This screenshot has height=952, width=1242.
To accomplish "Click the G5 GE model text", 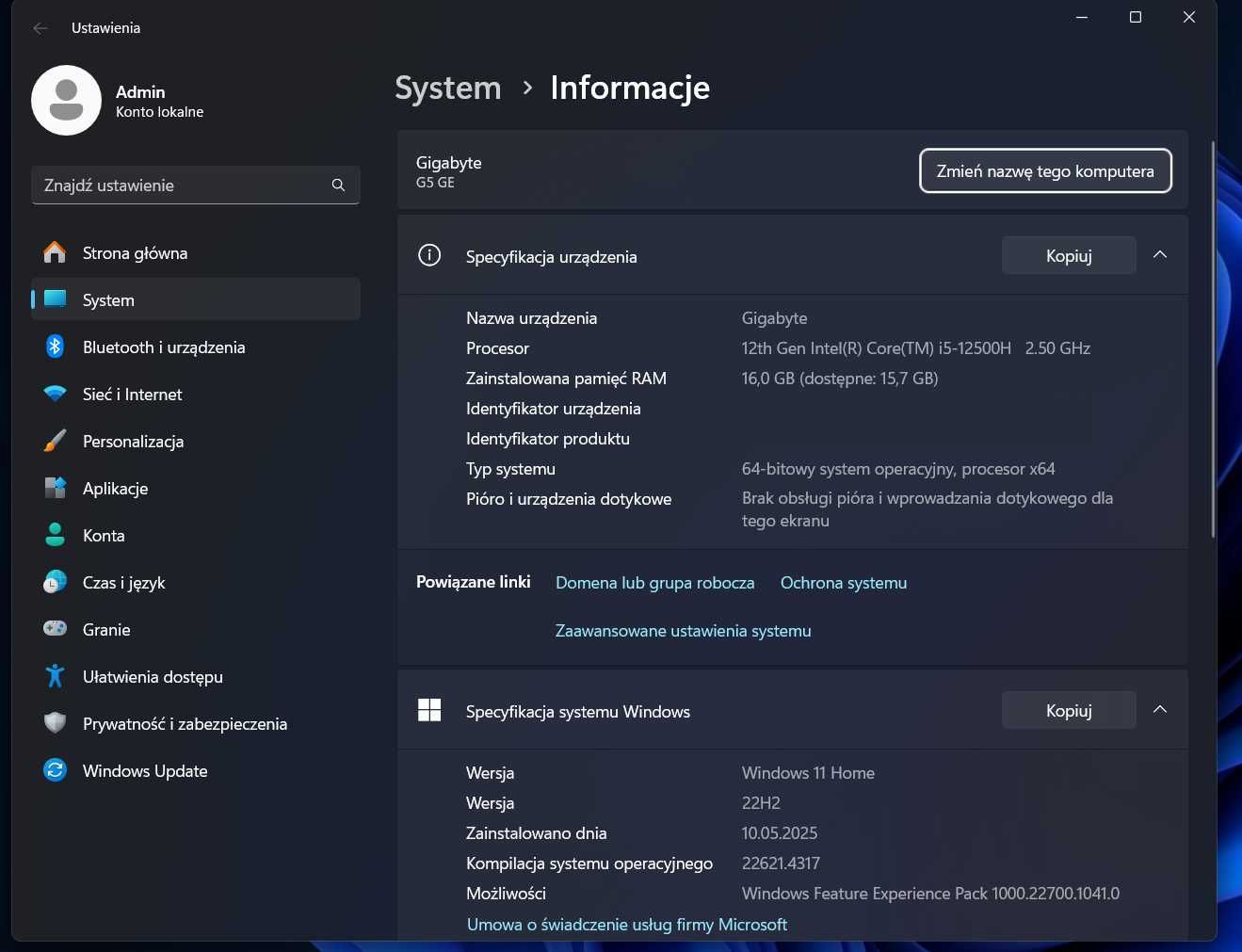I will coord(435,183).
